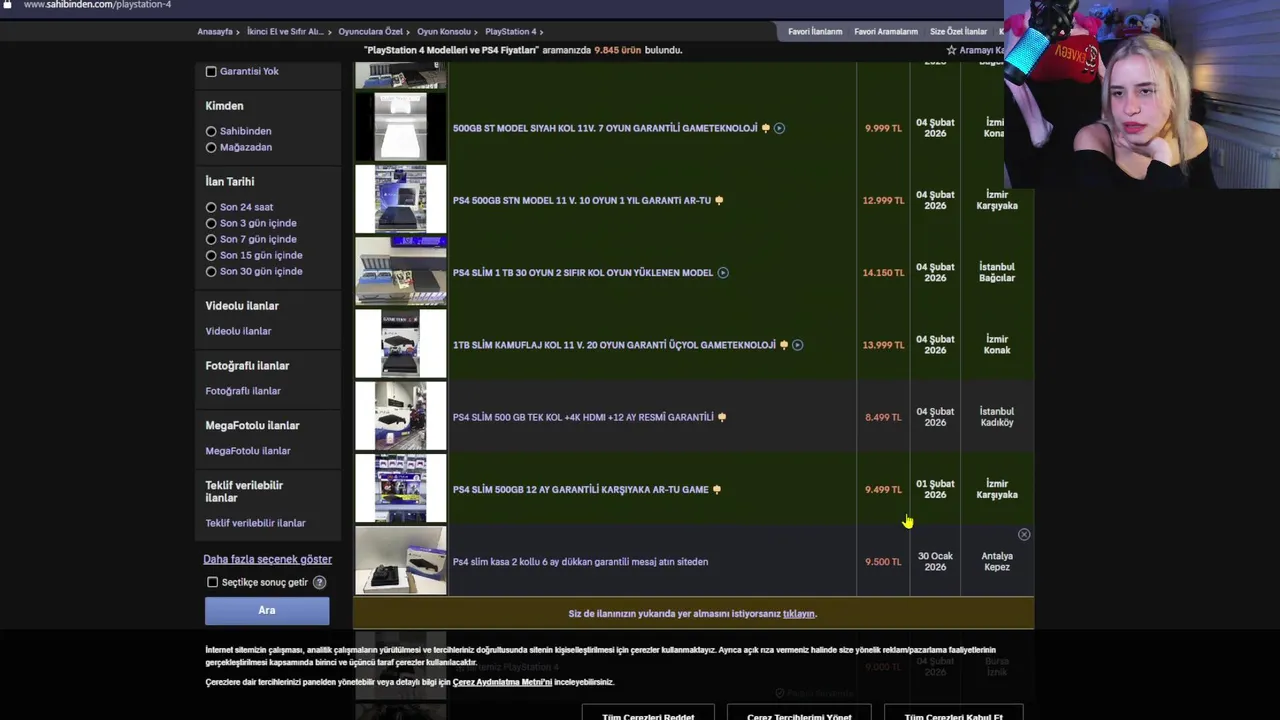Click the 9.999 TL price cell
This screenshot has width=1280, height=720.
pos(883,128)
